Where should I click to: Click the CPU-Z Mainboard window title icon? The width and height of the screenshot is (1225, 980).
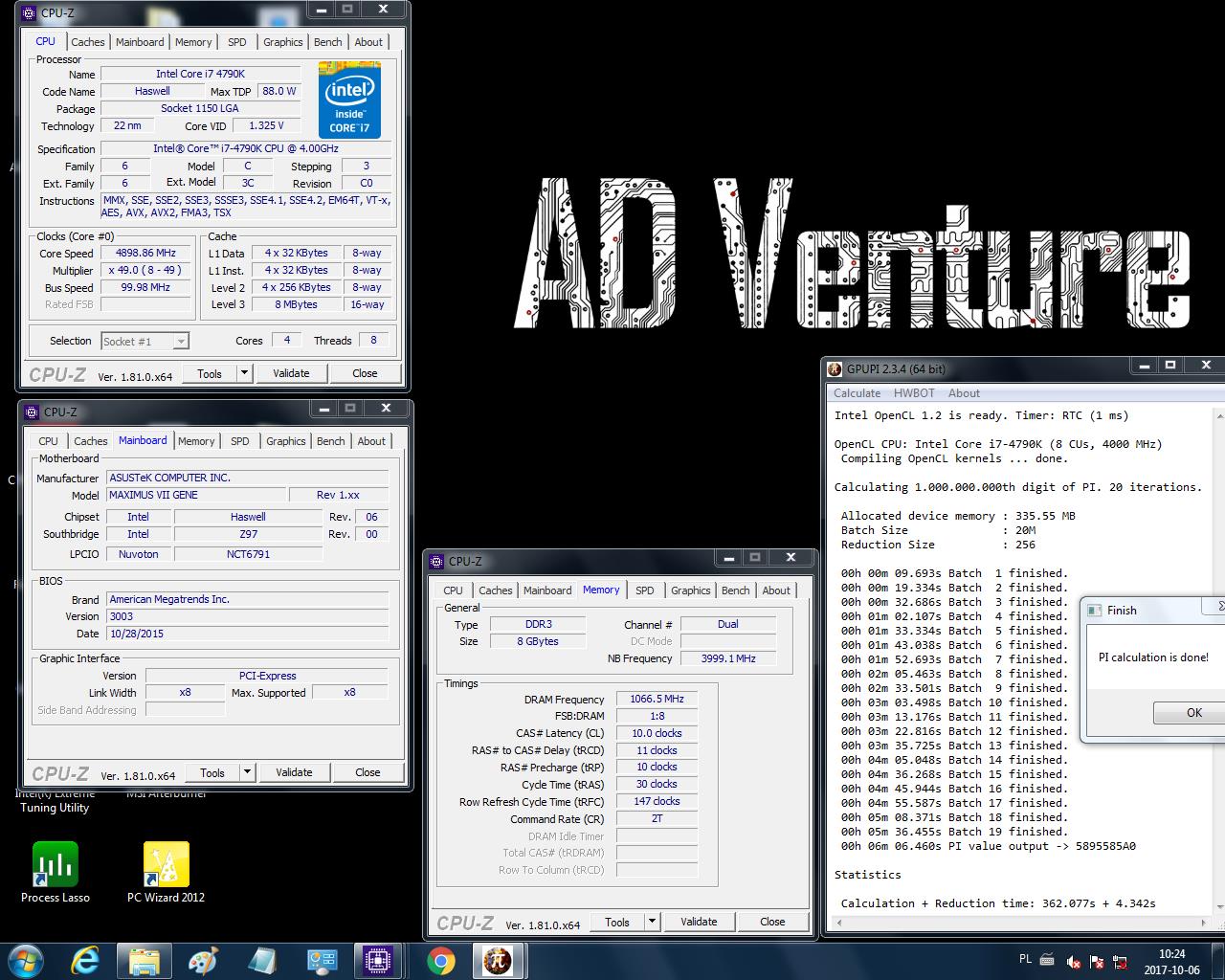(x=33, y=412)
